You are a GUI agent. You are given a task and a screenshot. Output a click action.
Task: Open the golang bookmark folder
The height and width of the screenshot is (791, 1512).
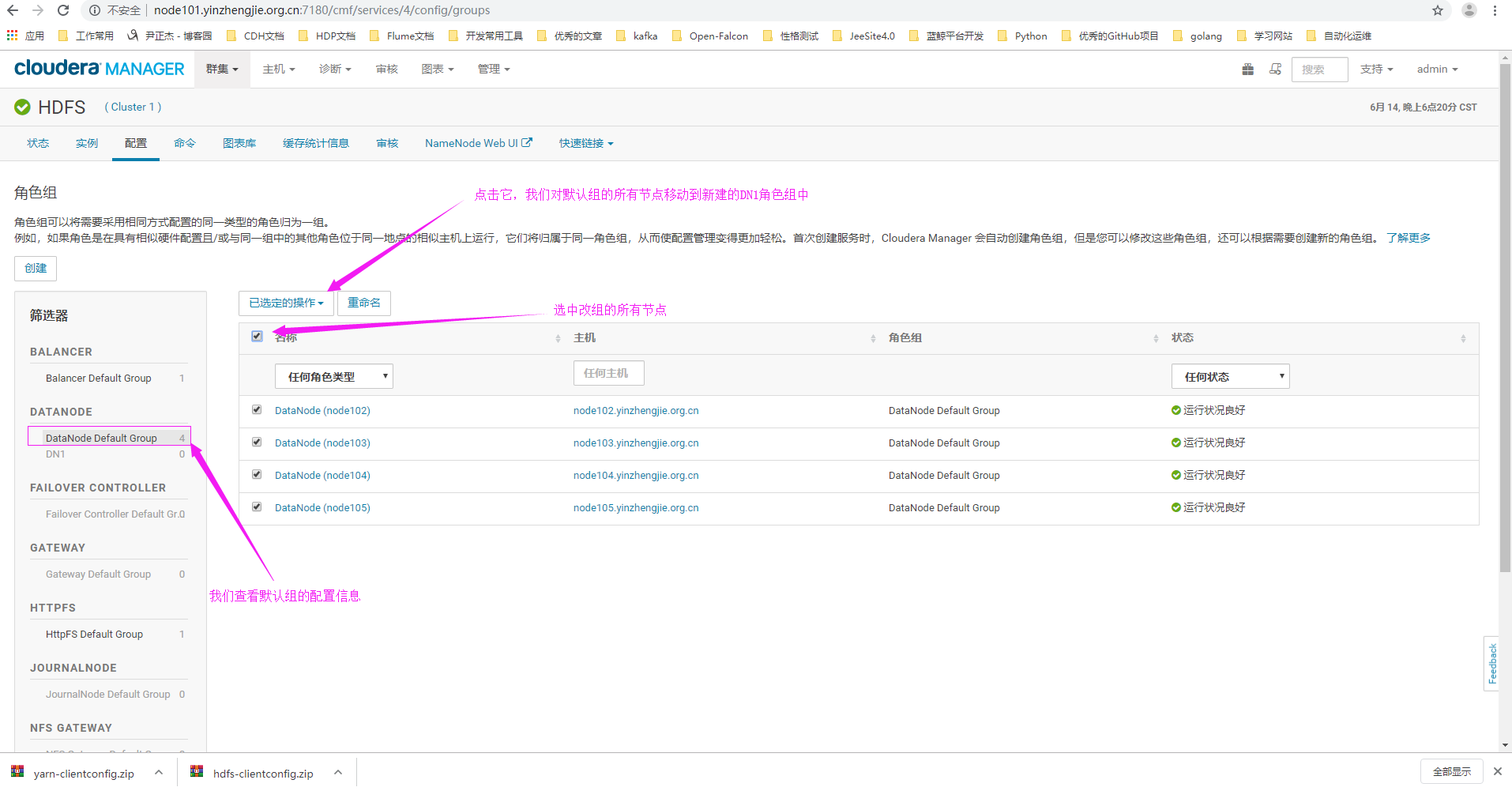1198,36
